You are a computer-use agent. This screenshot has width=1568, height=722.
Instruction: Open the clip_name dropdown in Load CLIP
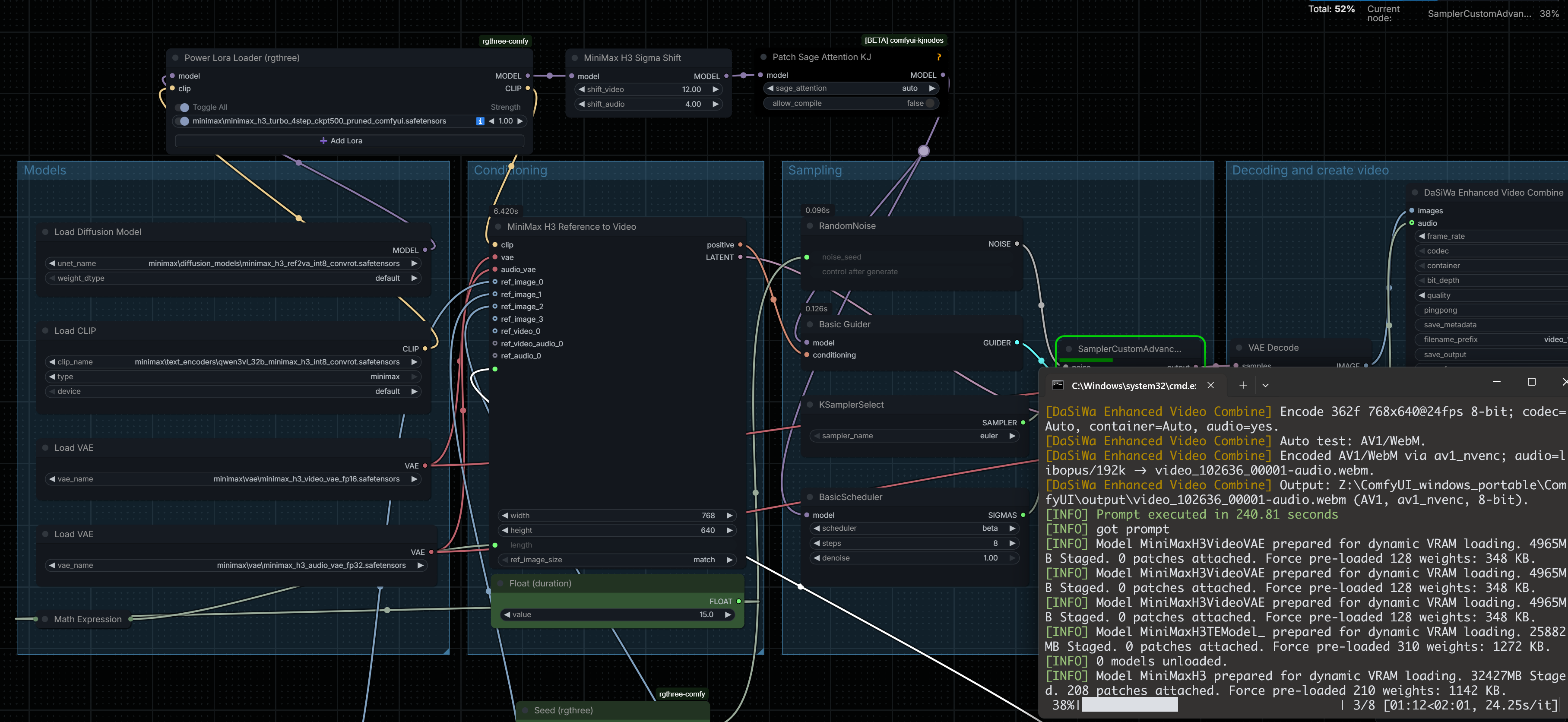coord(233,362)
